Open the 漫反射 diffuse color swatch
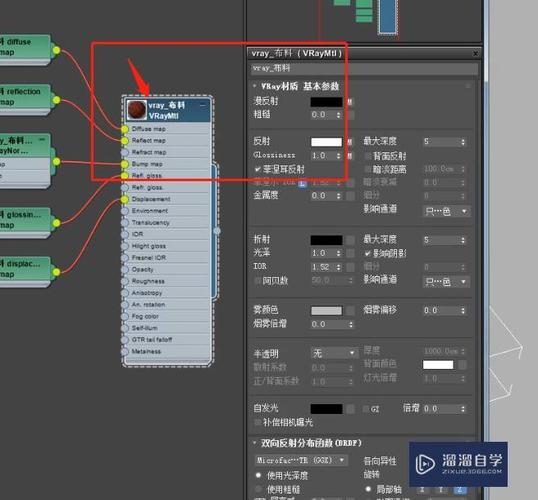The width and height of the screenshot is (538, 500). click(x=326, y=102)
